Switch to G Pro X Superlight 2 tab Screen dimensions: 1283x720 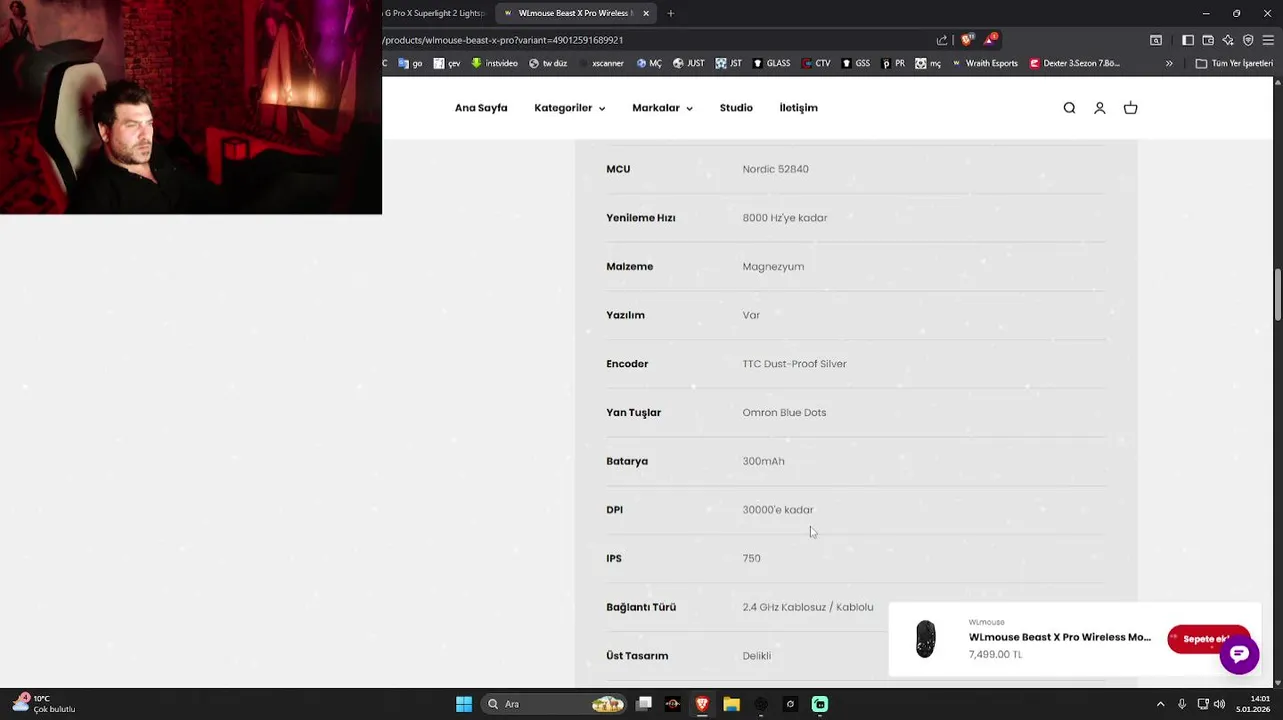pos(436,13)
